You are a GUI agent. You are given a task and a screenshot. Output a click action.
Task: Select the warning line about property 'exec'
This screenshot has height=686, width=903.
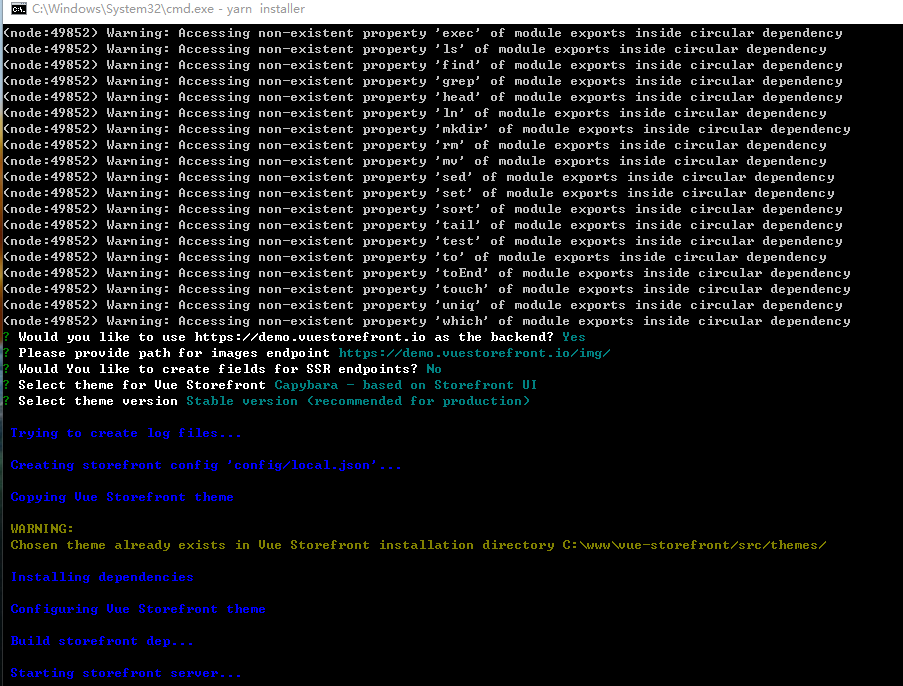(x=423, y=33)
